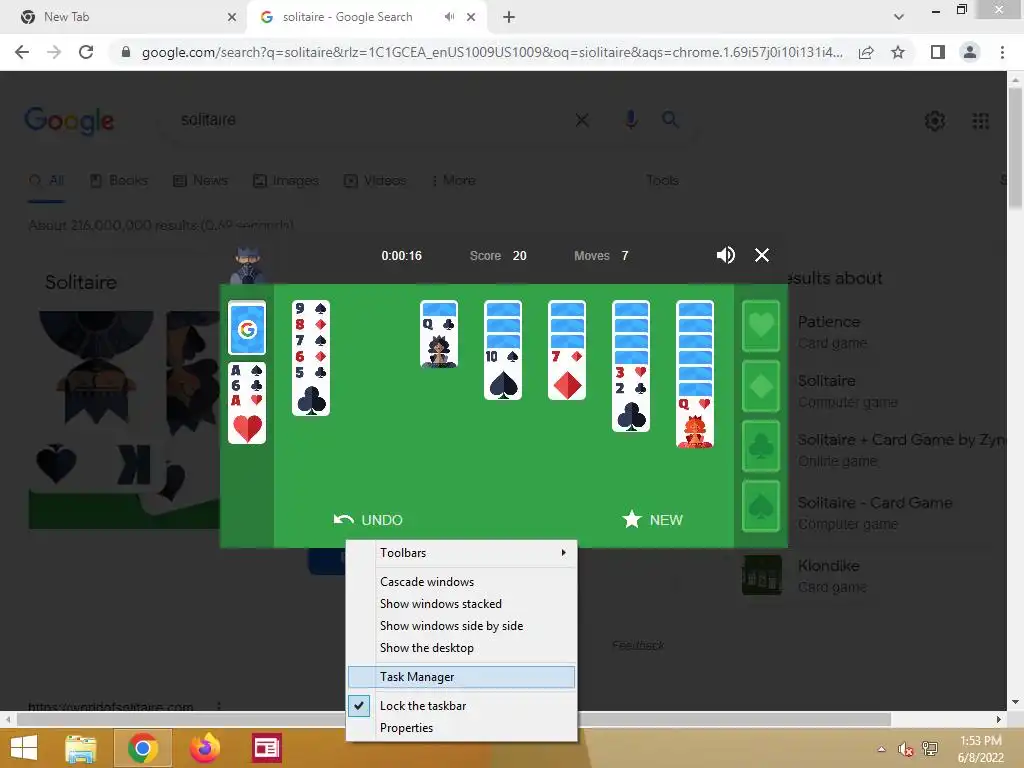1024x768 pixels.
Task: Open a new browser tab
Action: (509, 17)
